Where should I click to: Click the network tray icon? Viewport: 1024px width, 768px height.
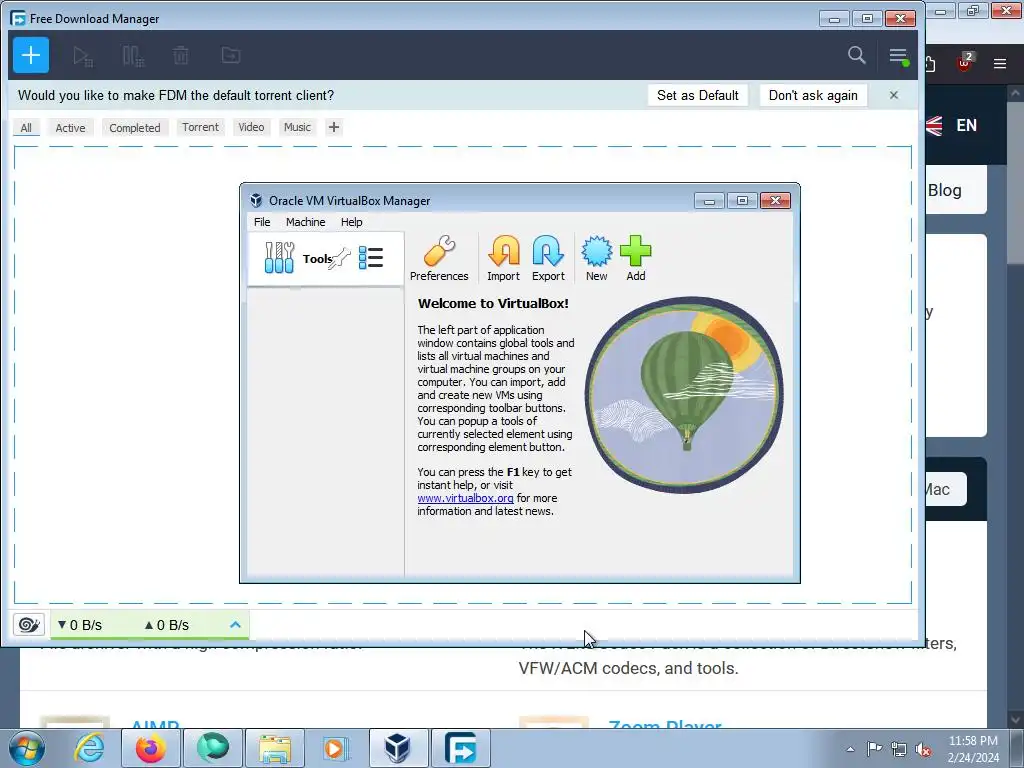(899, 749)
